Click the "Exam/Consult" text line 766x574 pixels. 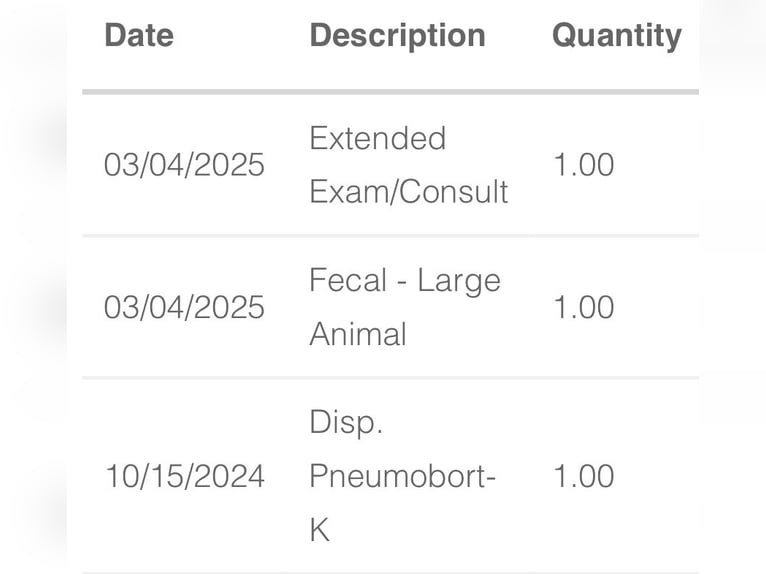coord(408,191)
